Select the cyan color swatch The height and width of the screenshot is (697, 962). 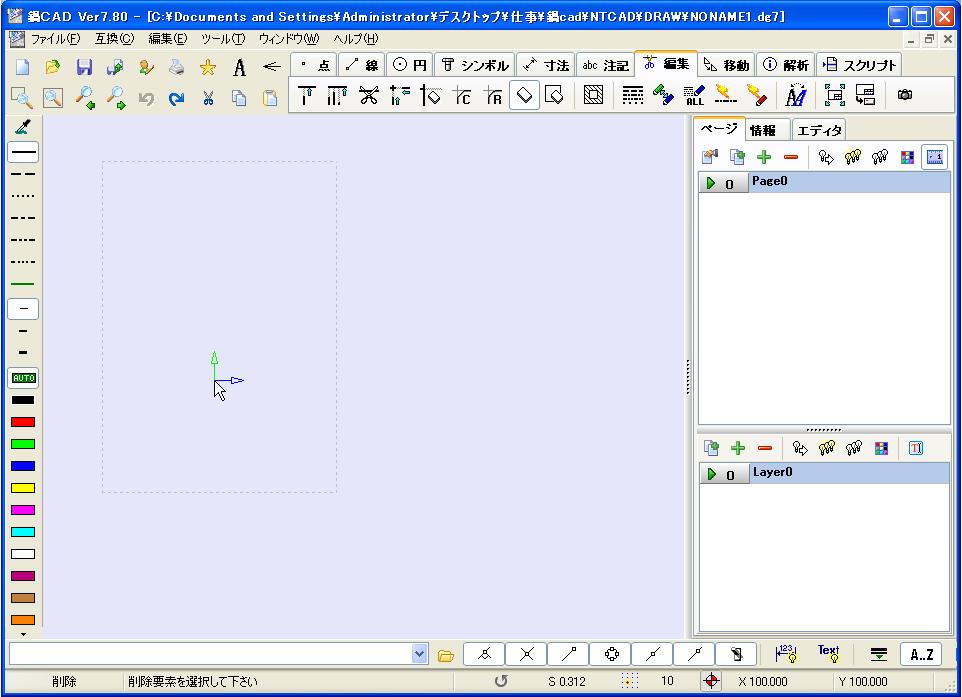[23, 532]
